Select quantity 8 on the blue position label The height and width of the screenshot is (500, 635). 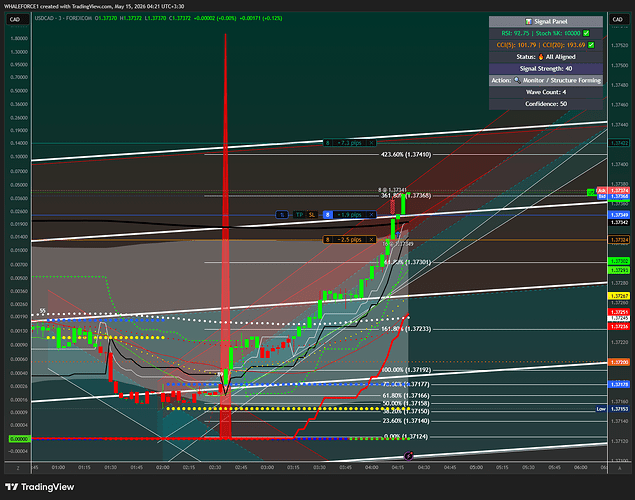(328, 215)
